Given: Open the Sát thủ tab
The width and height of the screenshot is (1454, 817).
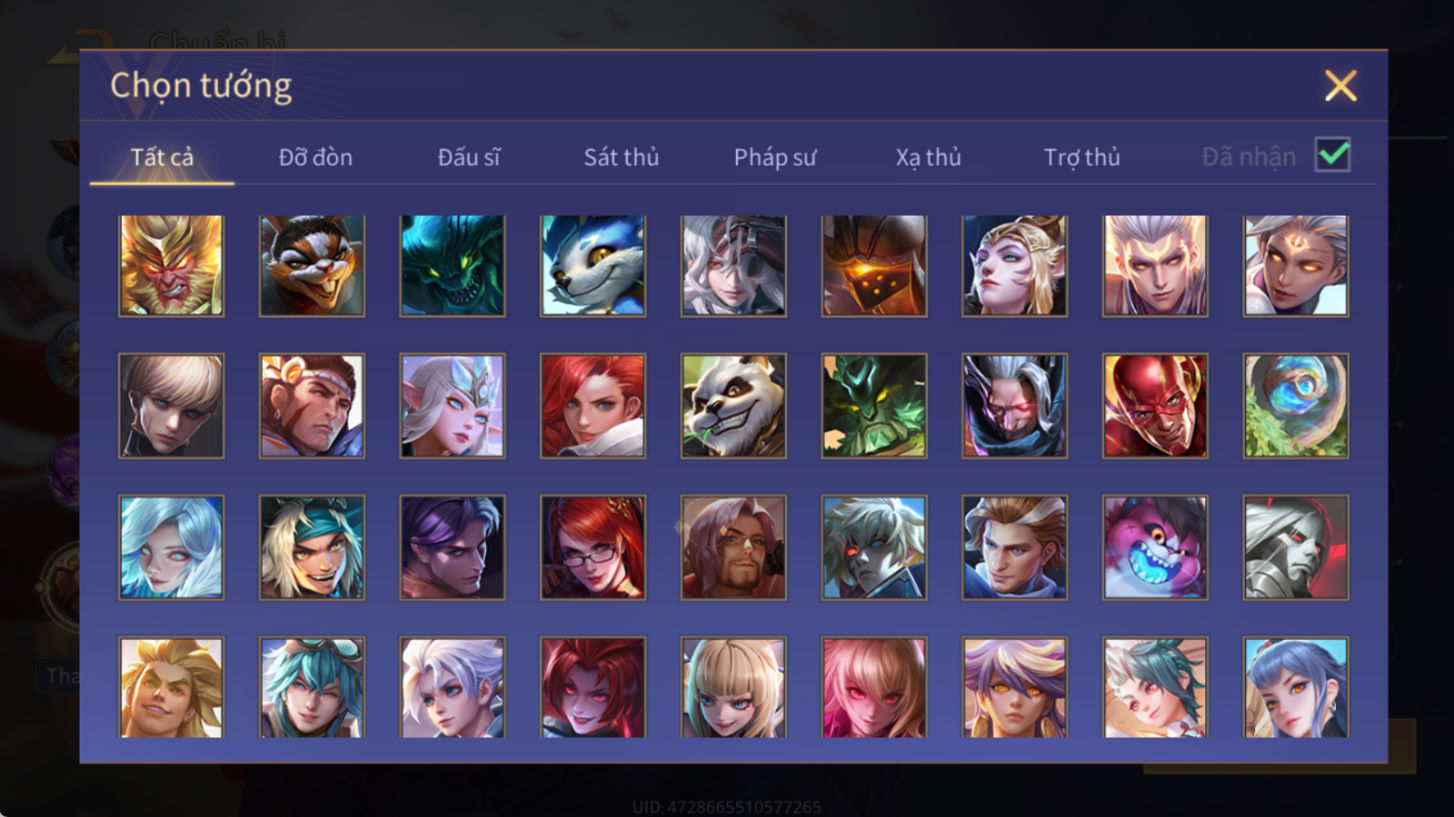Looking at the screenshot, I should 621,157.
